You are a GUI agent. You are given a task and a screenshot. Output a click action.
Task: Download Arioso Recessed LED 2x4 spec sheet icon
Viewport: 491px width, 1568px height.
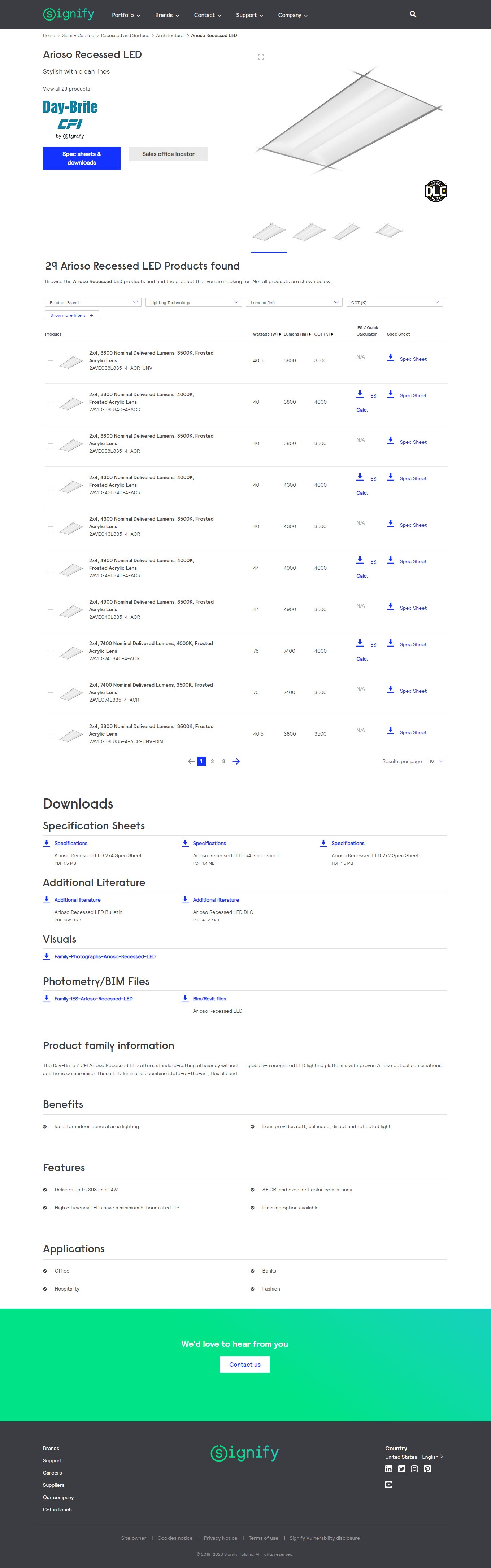46,842
